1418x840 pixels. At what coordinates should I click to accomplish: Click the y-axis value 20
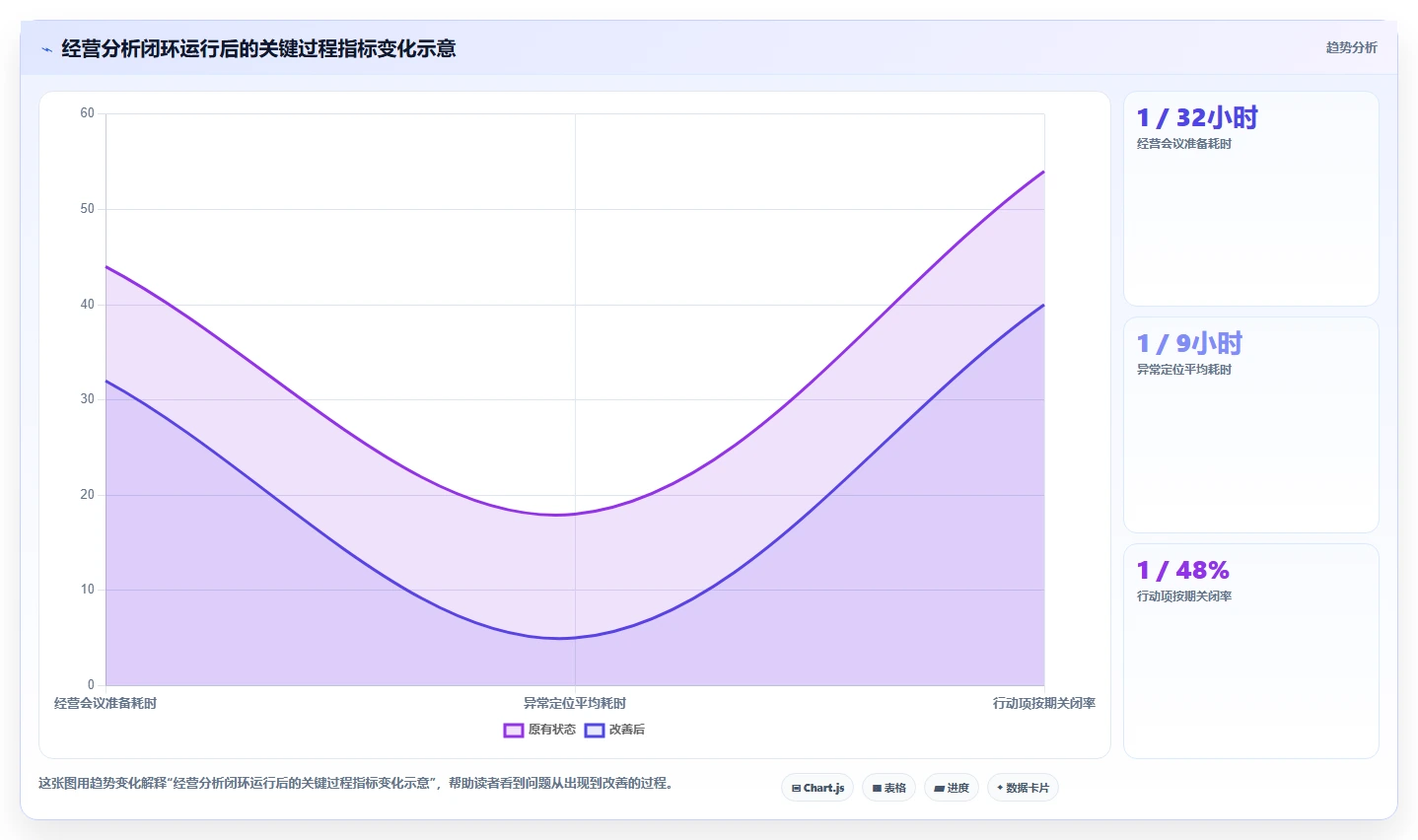click(88, 495)
